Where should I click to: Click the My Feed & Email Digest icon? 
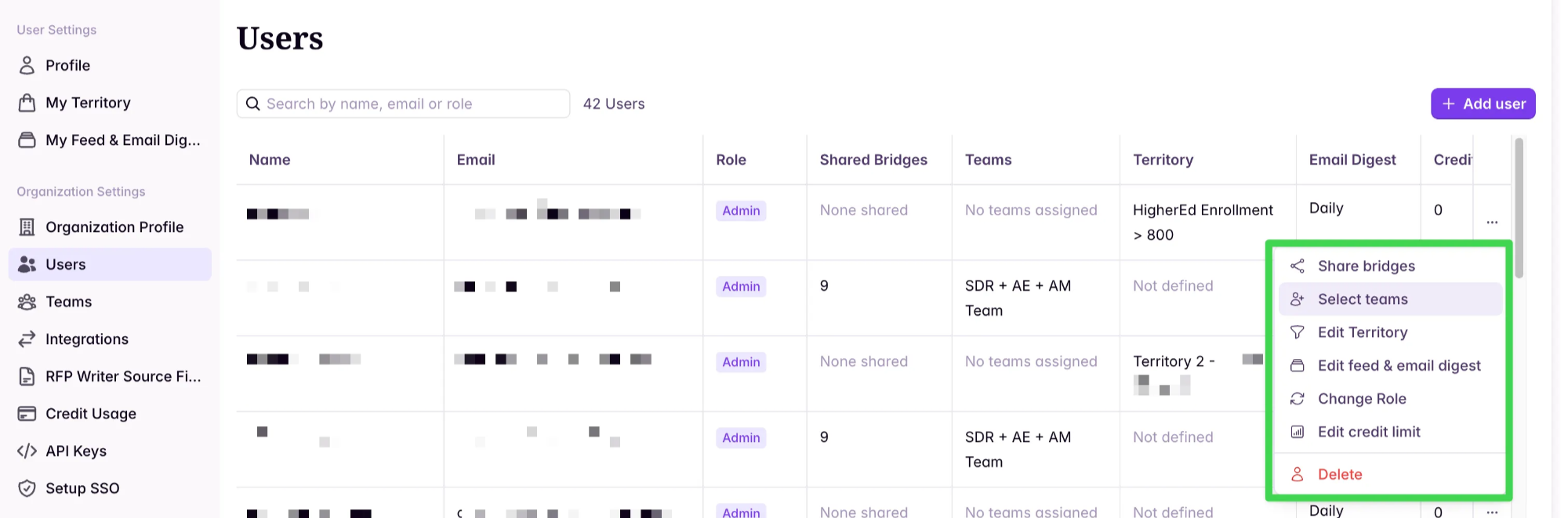coord(27,140)
